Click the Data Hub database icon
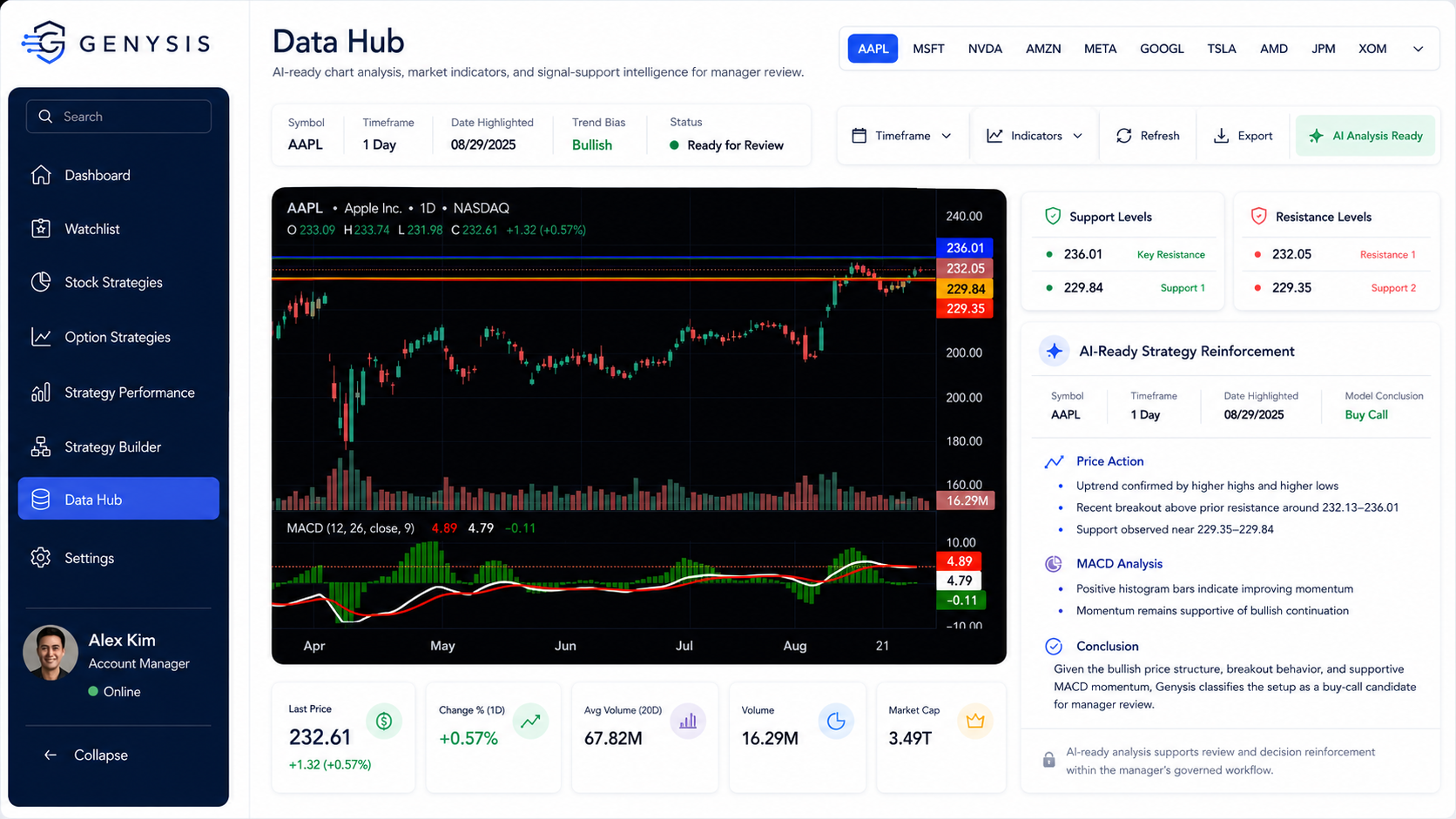1456x819 pixels. click(41, 500)
